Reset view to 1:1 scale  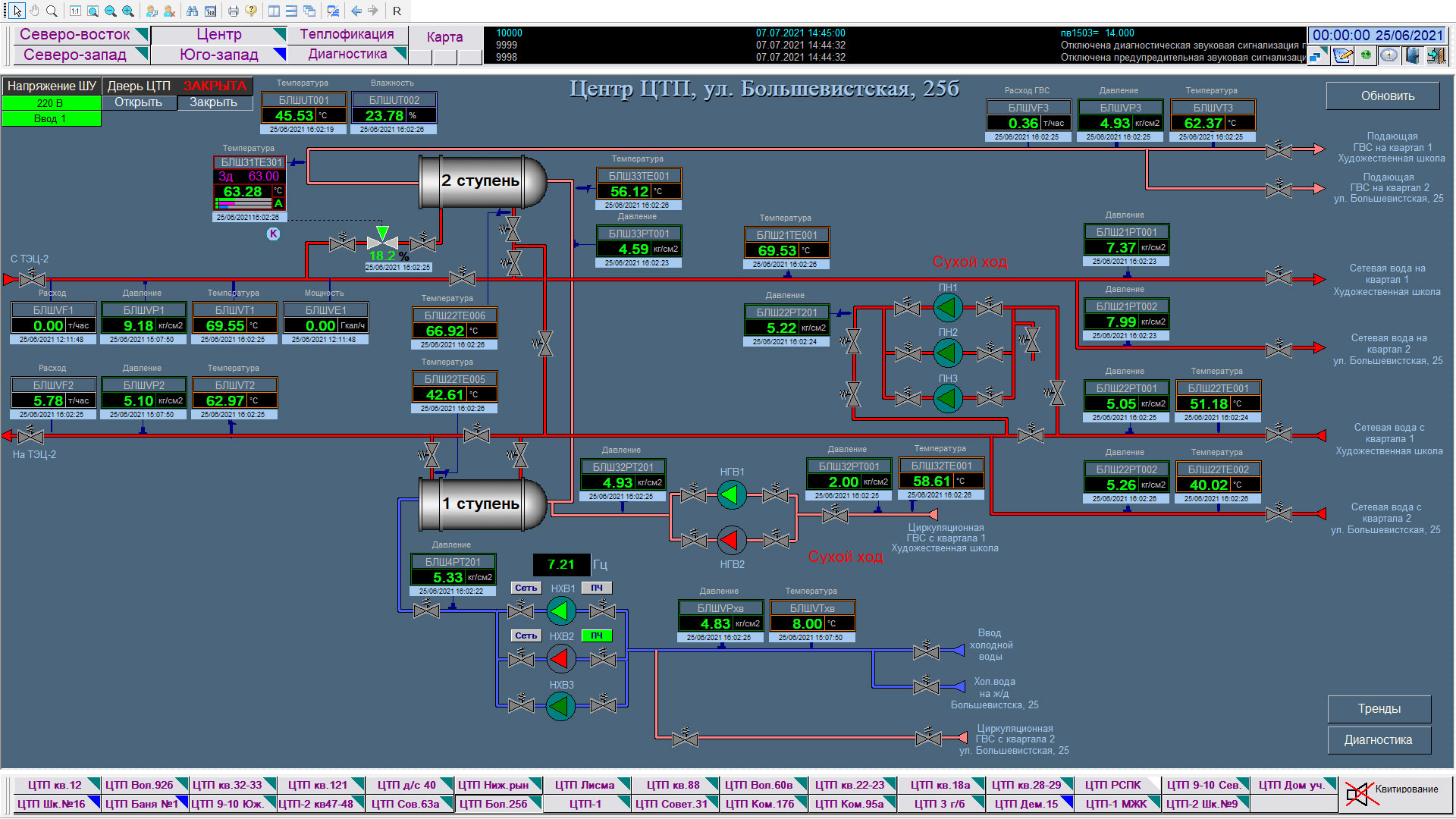(75, 11)
